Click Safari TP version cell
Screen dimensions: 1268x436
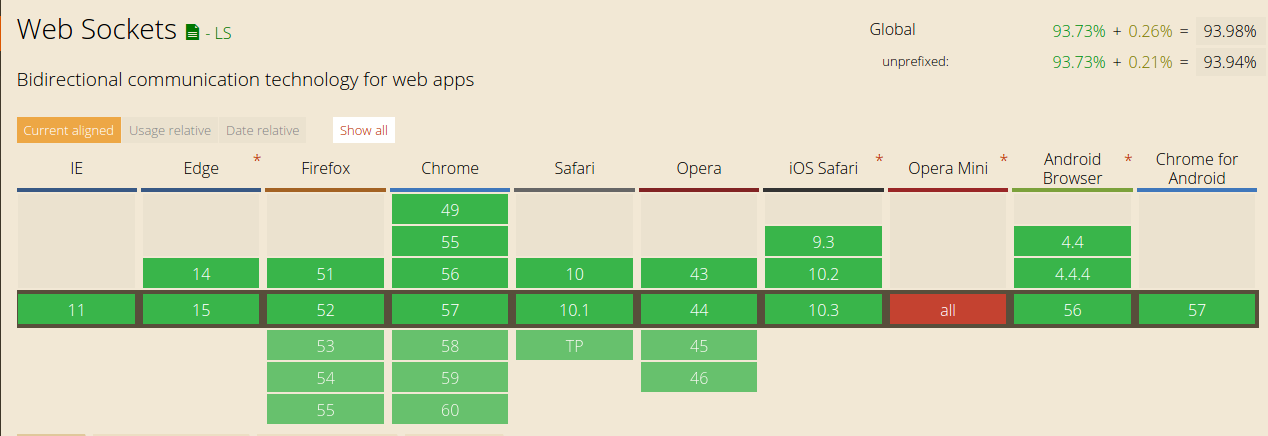click(574, 345)
